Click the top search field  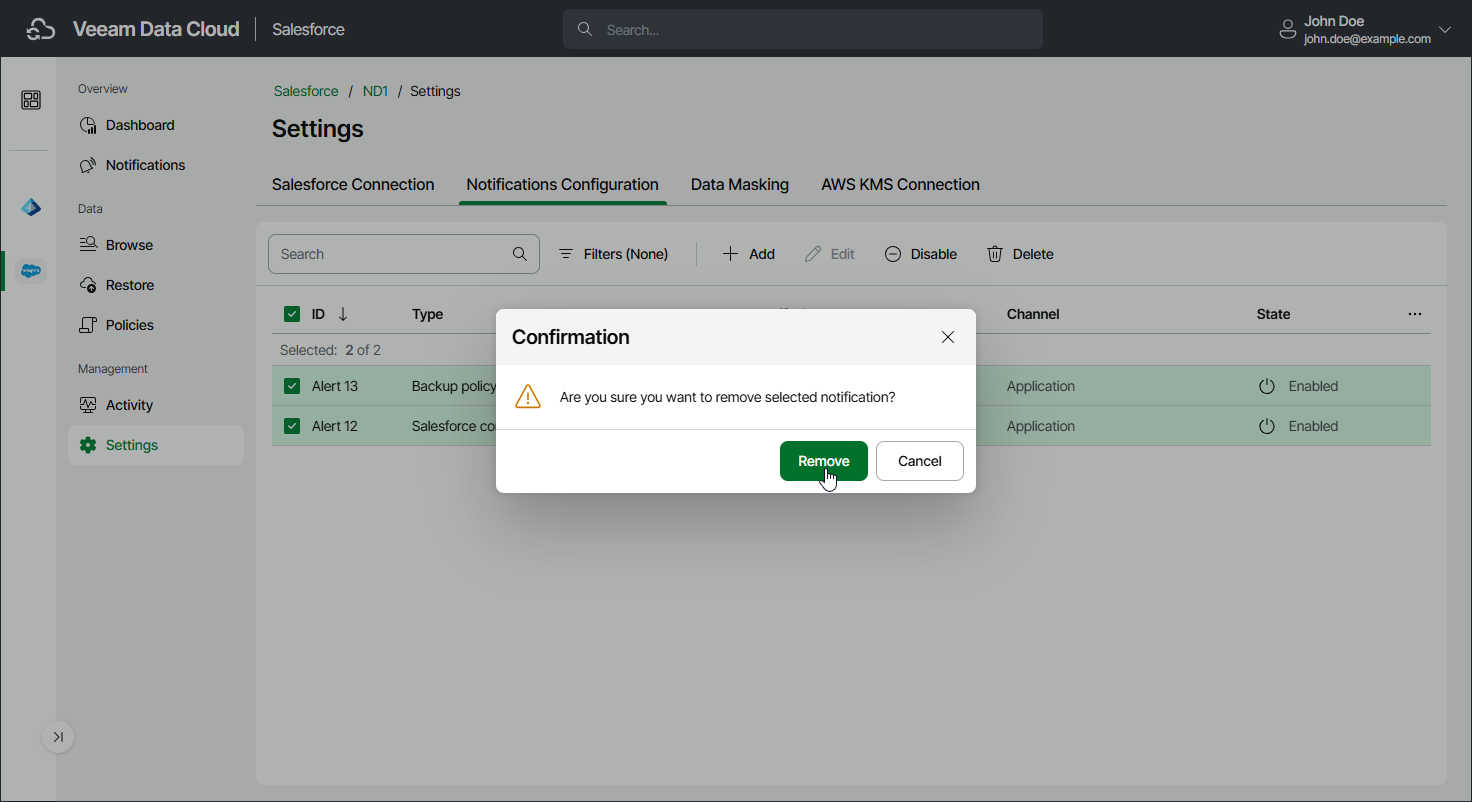click(803, 30)
